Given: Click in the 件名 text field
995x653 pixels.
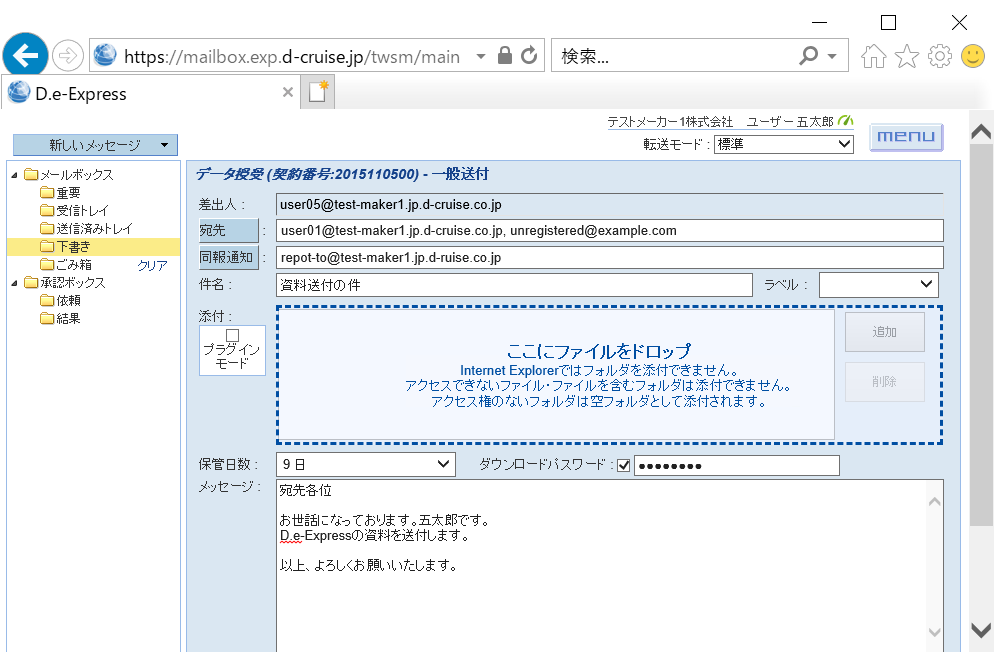Looking at the screenshot, I should point(514,285).
